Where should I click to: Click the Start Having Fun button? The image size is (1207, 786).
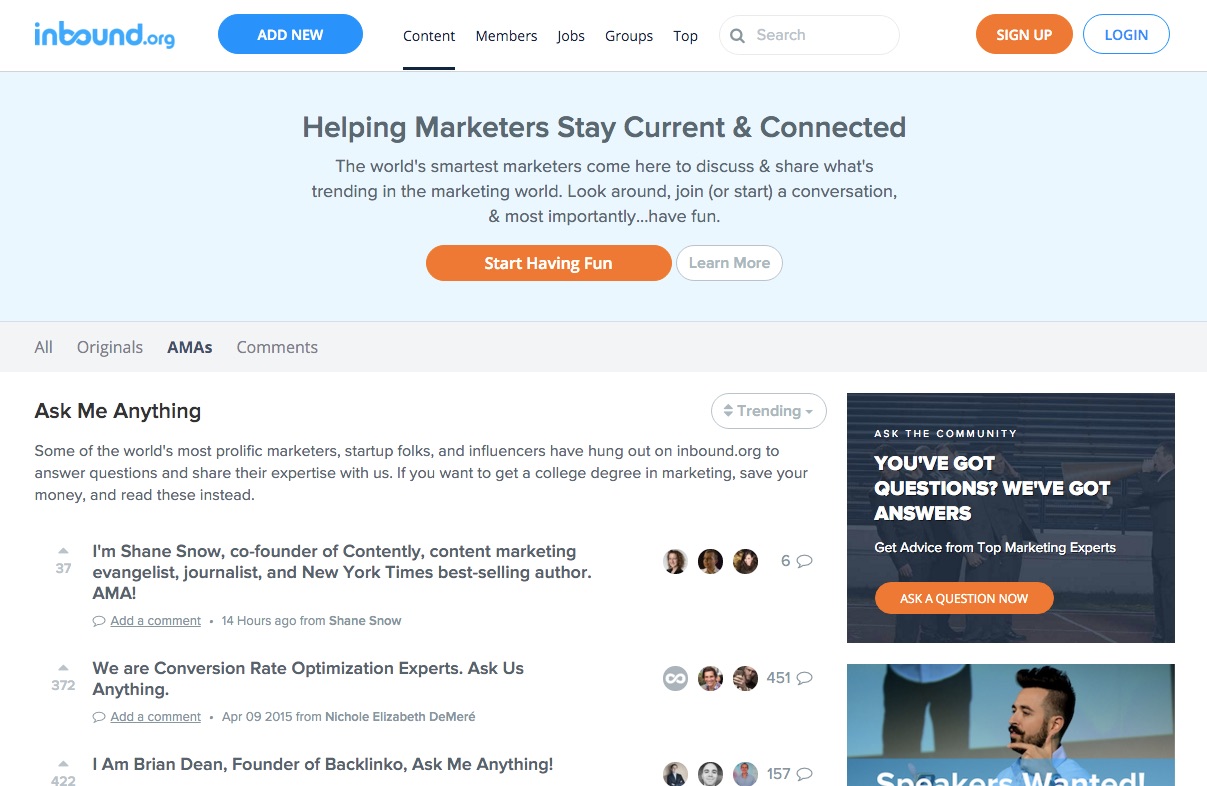point(548,263)
